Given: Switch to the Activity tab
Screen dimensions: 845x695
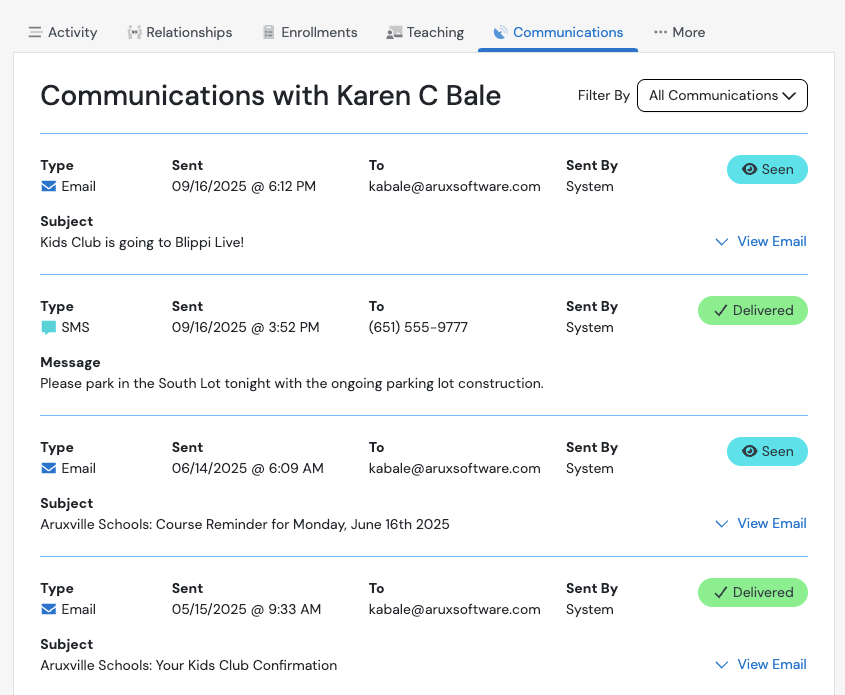Looking at the screenshot, I should coord(63,32).
